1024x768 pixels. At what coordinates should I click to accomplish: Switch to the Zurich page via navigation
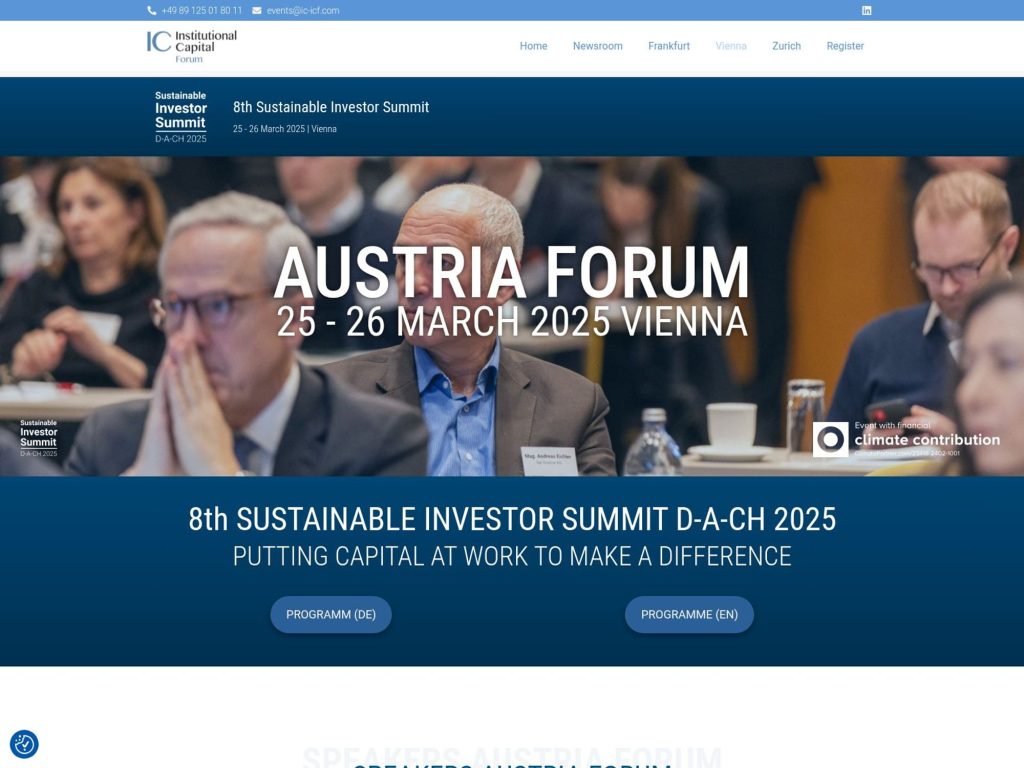(786, 46)
